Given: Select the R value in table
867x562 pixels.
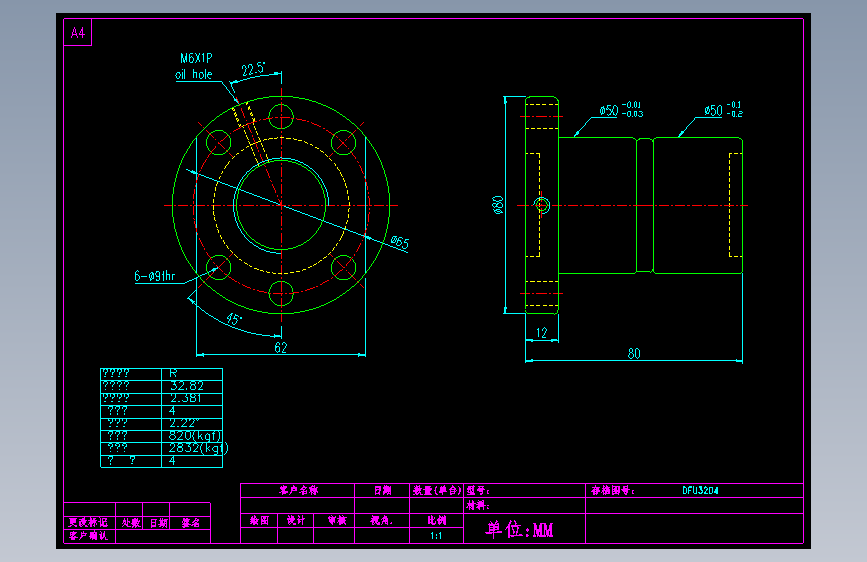Looking at the screenshot, I should click(173, 373).
